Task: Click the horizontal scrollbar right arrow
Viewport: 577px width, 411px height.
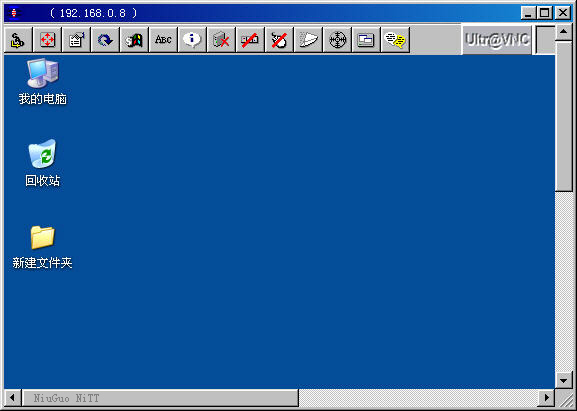Action: 547,398
